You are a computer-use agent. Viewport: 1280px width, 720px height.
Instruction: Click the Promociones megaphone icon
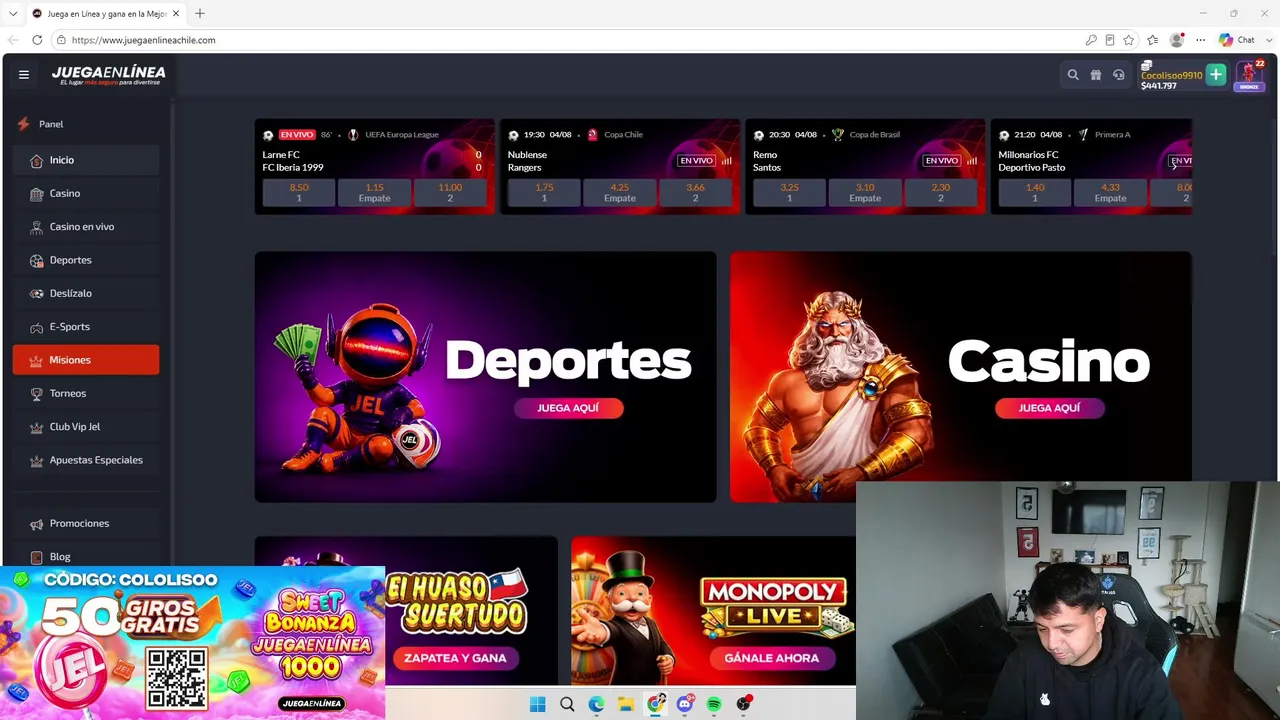click(37, 524)
